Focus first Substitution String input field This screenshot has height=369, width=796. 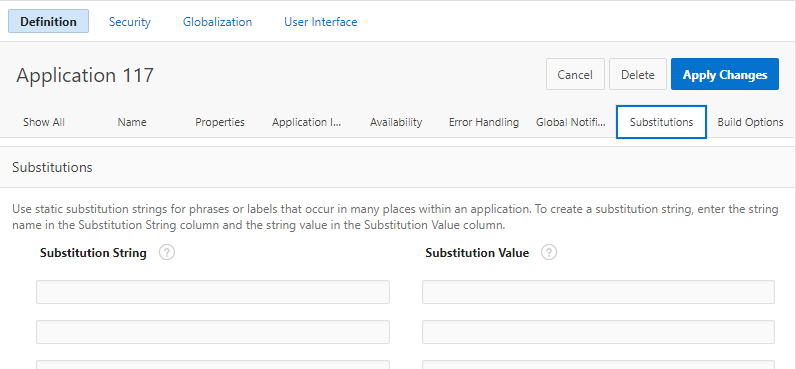pos(213,292)
